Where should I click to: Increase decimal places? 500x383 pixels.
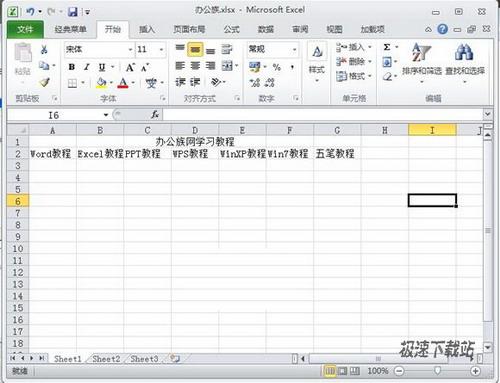[x=255, y=83]
